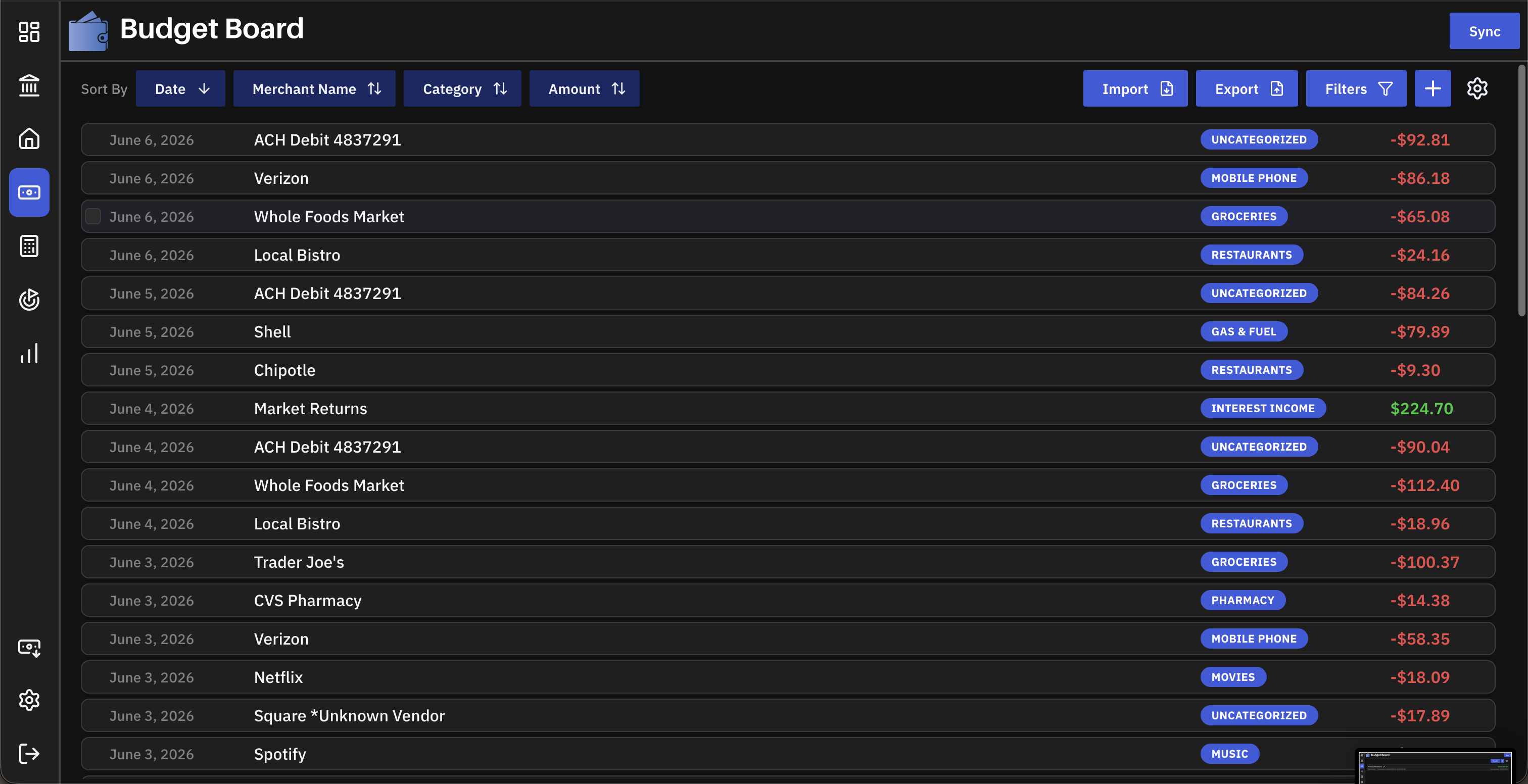Open PHARMACY tag on CVS Pharmacy row
Screen dimensions: 1528x784
click(x=1243, y=600)
